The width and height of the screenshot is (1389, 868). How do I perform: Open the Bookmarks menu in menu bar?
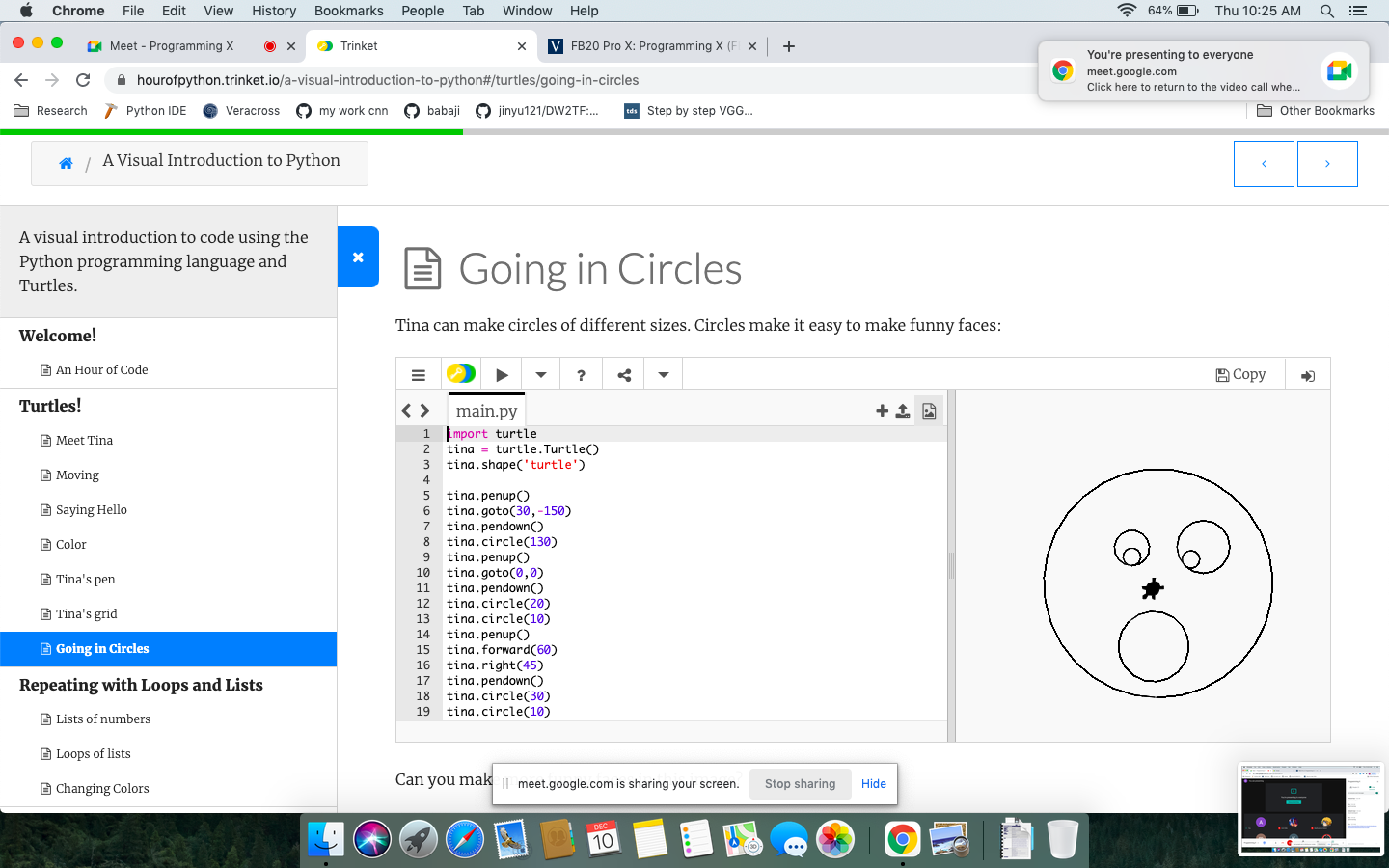(348, 11)
